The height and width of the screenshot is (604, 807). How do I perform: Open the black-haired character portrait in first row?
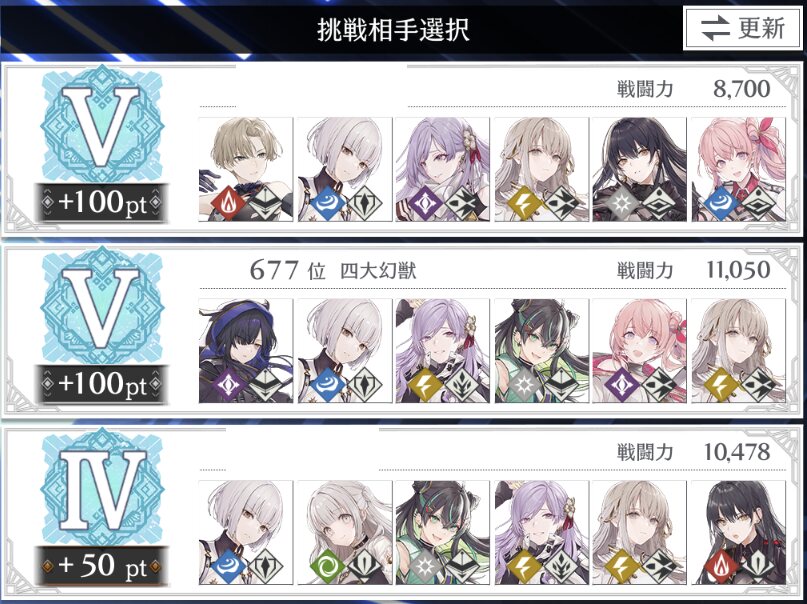pos(640,169)
